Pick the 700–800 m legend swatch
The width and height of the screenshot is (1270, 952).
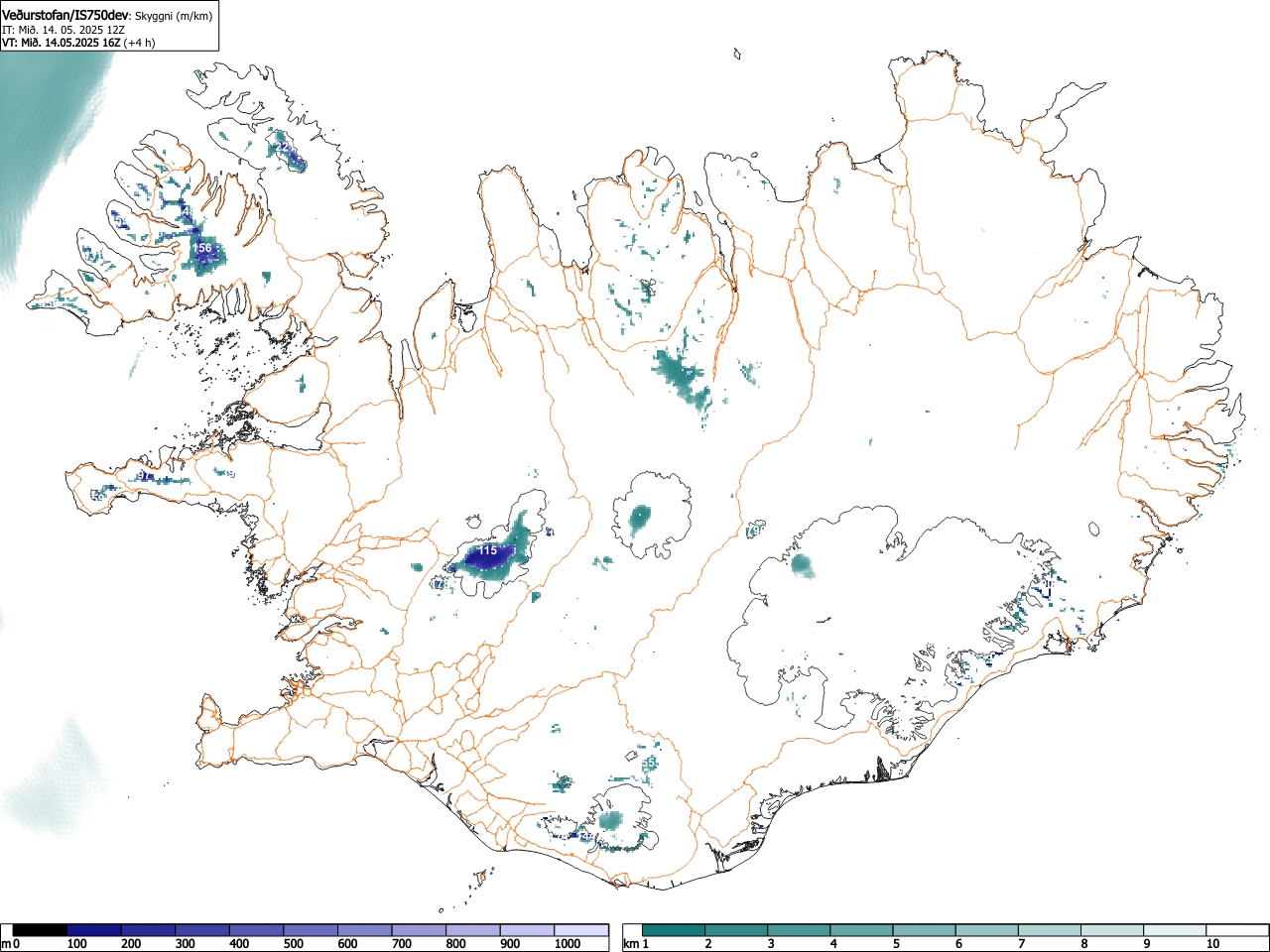tap(419, 930)
